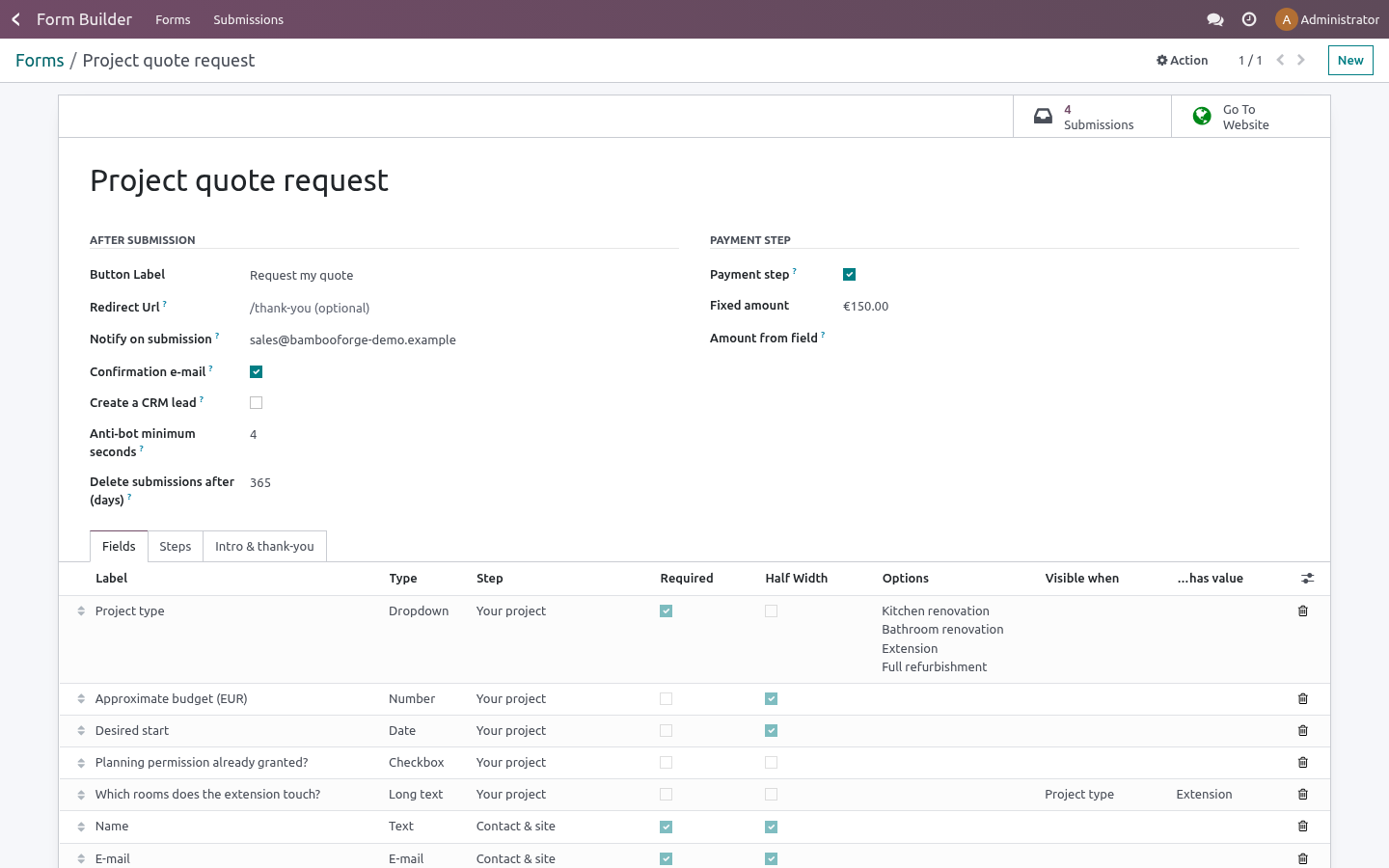The height and width of the screenshot is (868, 1389).
Task: Open the activities clock icon
Action: click(x=1249, y=19)
